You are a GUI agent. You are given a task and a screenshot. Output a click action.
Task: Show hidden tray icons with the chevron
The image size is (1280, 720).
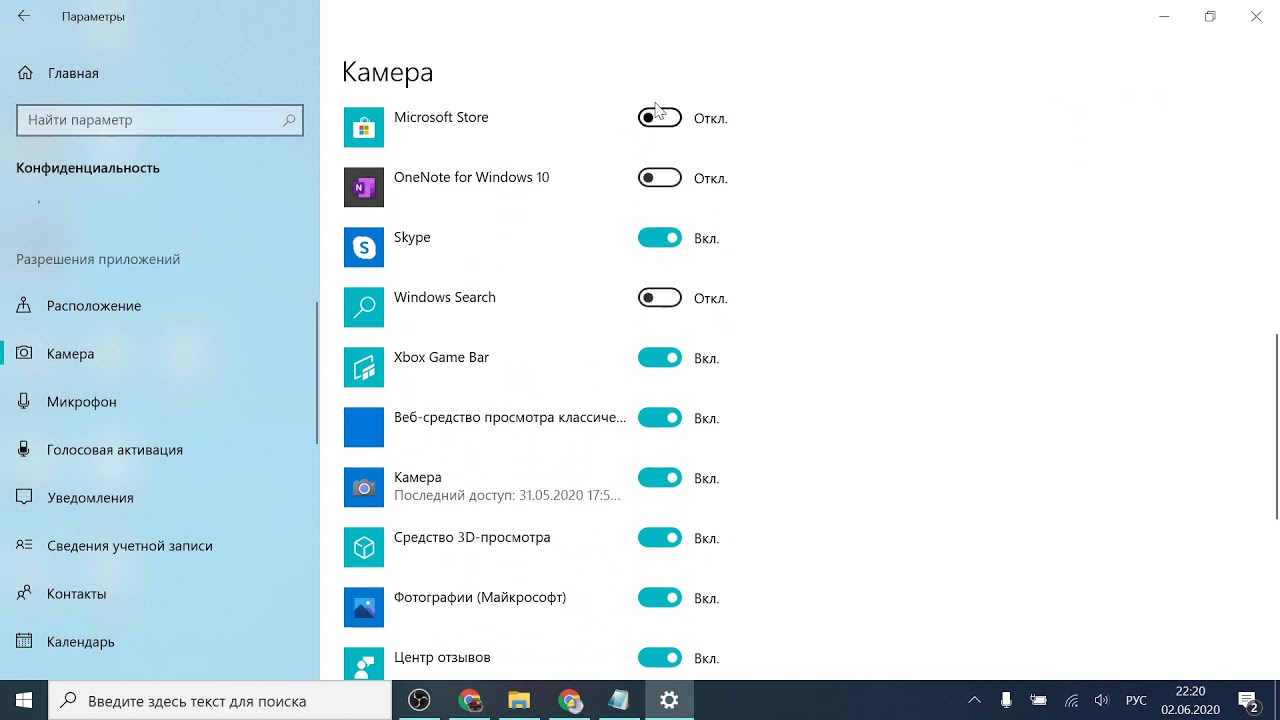click(x=975, y=701)
